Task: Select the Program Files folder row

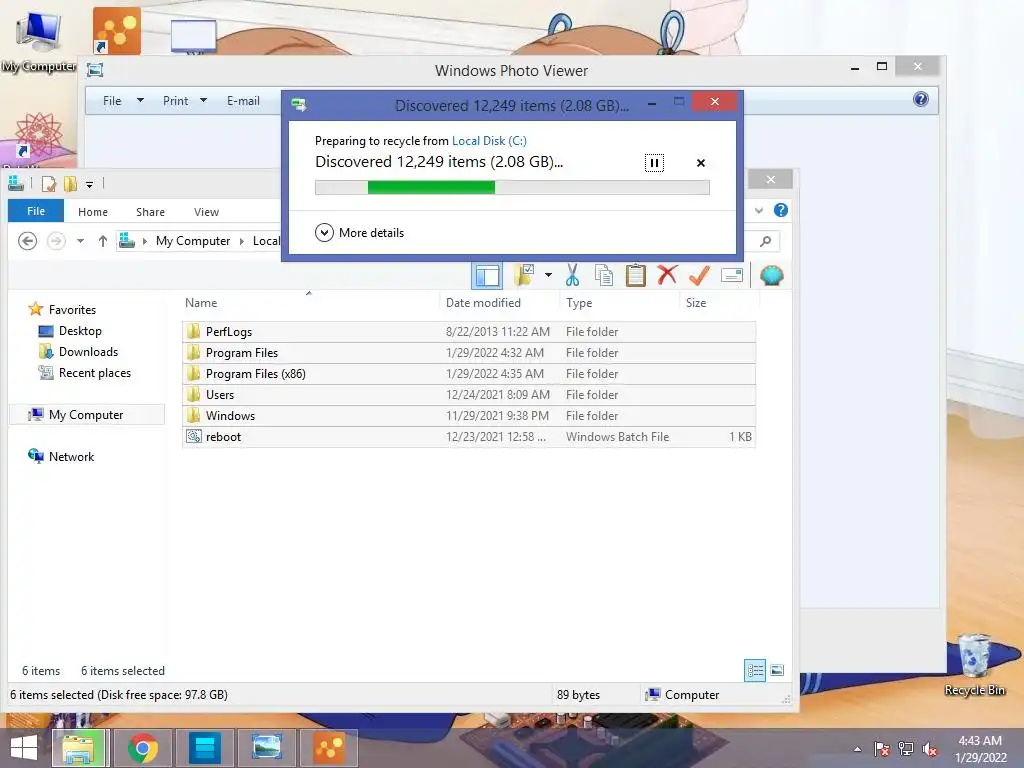Action: click(x=469, y=353)
